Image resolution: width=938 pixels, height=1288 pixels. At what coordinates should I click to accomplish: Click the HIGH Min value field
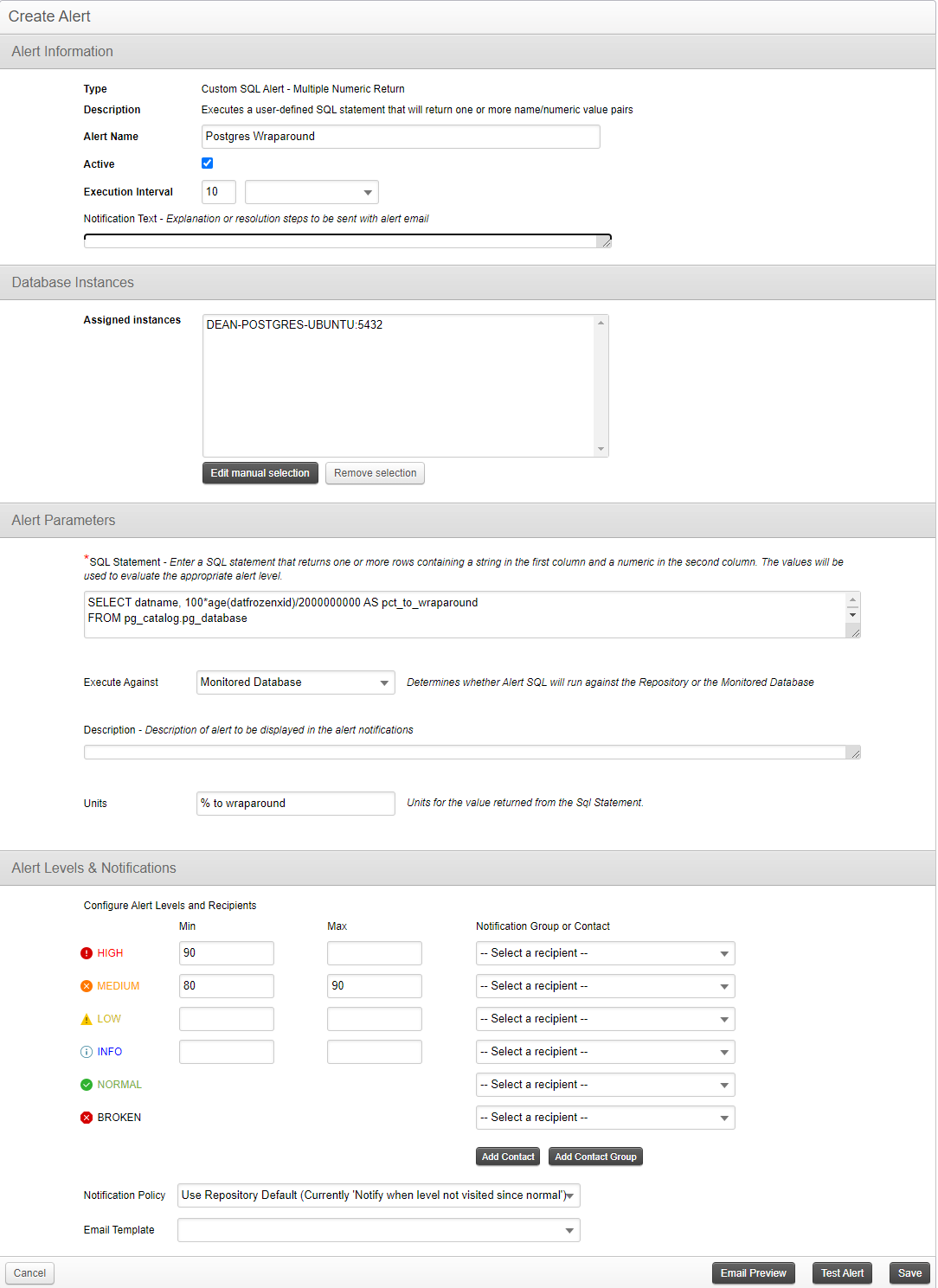[227, 953]
